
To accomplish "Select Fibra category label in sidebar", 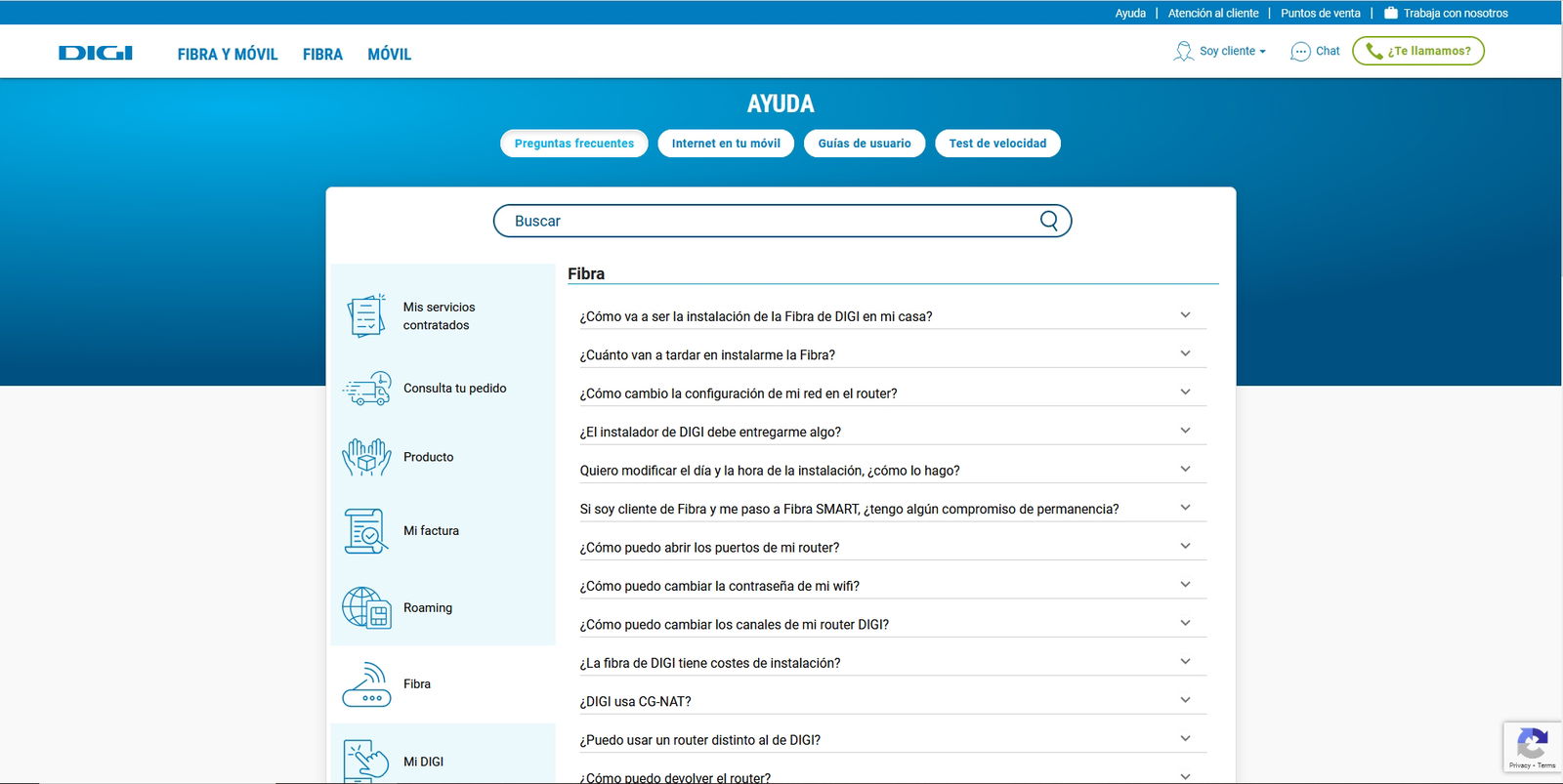I will click(417, 684).
